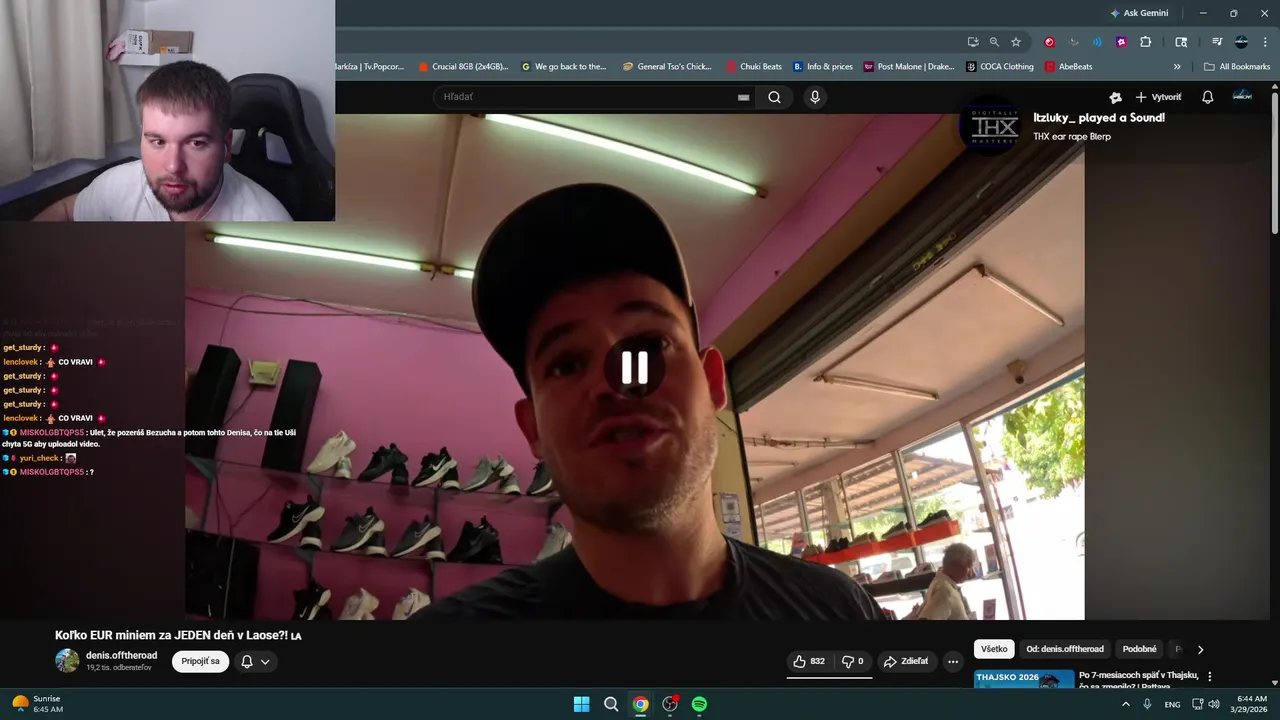Select the Všetko filter chip
1280x720 pixels.
(x=994, y=649)
